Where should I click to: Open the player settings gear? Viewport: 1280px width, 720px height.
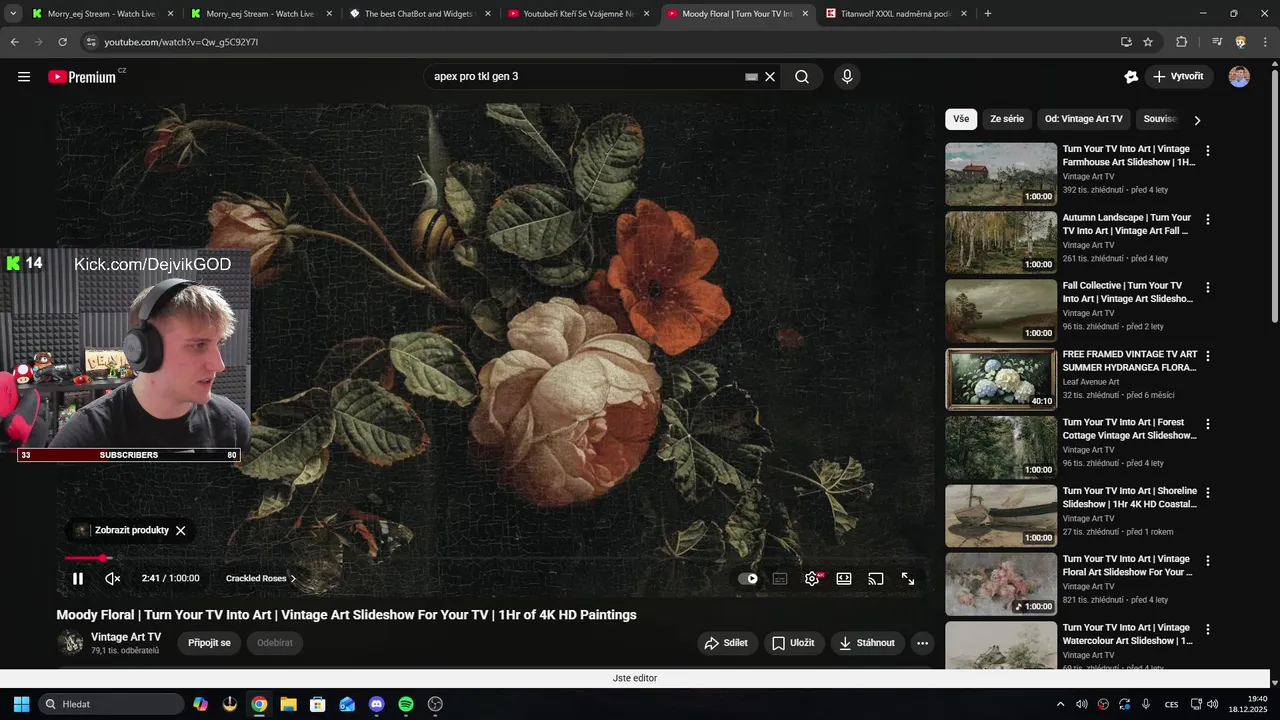pyautogui.click(x=813, y=578)
